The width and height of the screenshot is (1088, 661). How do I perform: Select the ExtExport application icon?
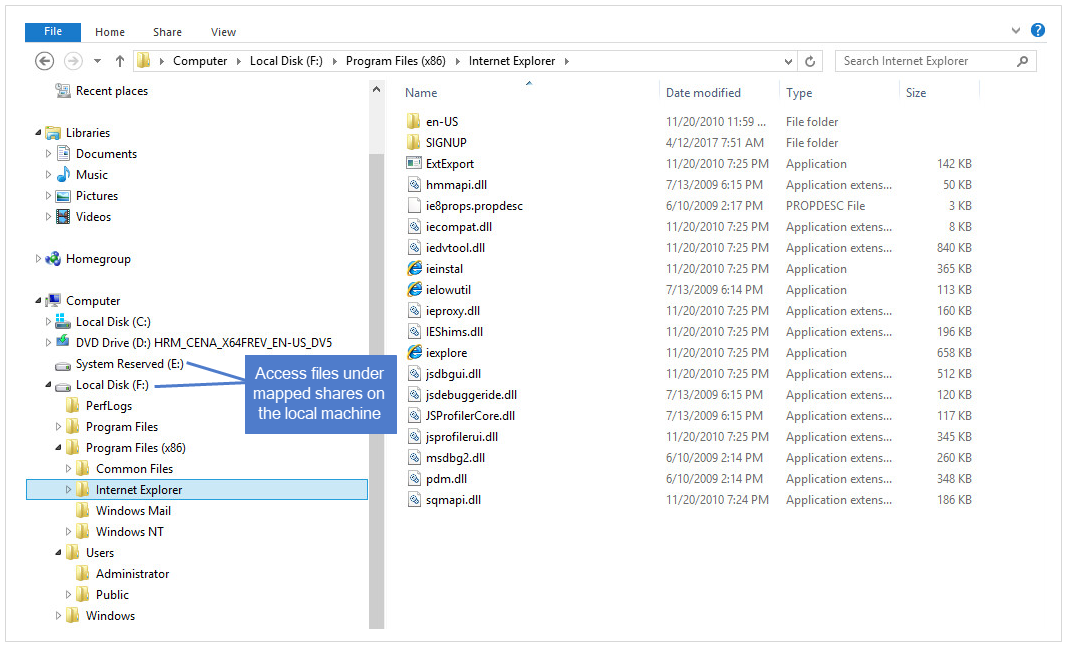coord(414,163)
